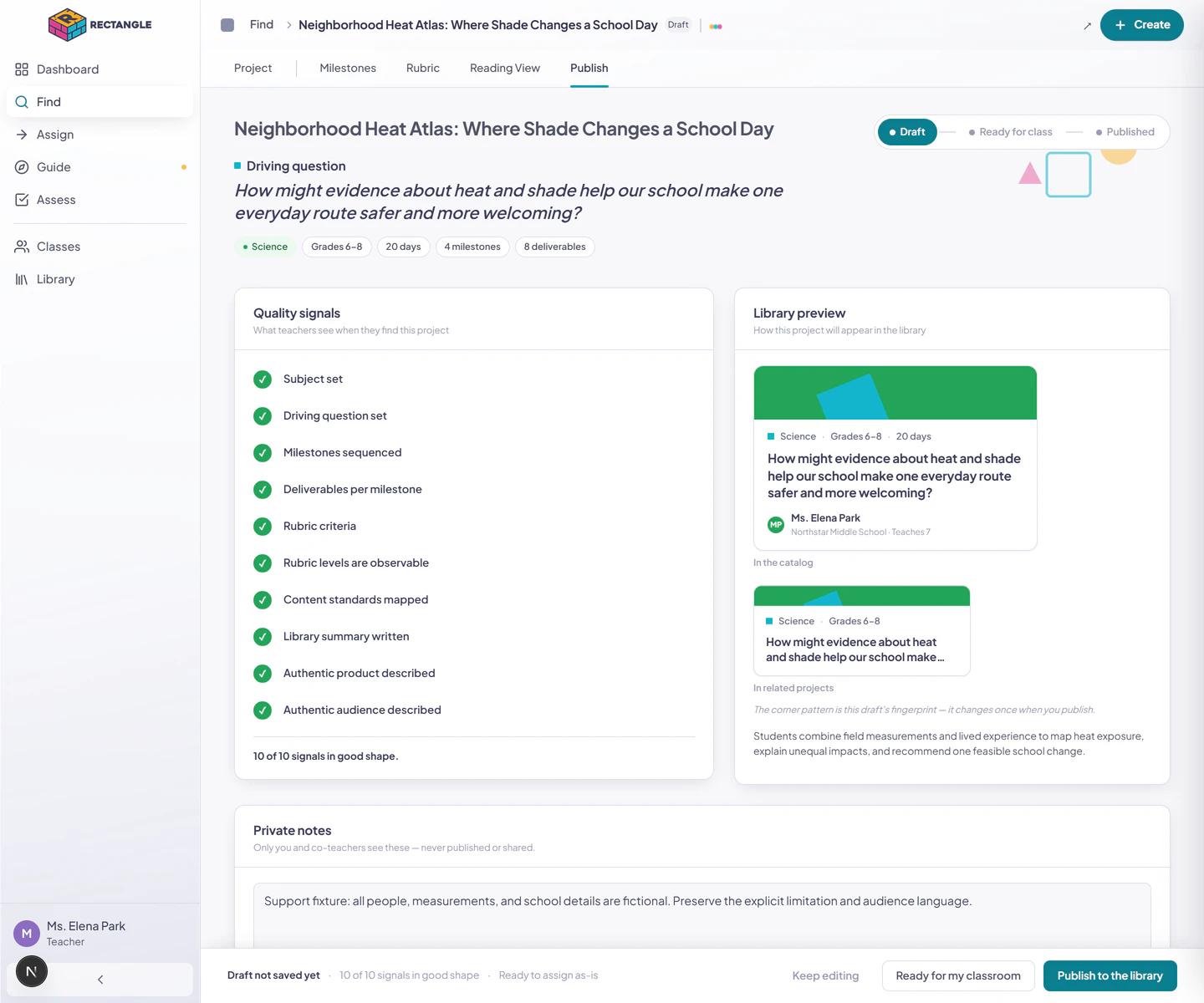Click the green banner of the library preview card
Image resolution: width=1204 pixels, height=1003 pixels.
click(x=895, y=393)
